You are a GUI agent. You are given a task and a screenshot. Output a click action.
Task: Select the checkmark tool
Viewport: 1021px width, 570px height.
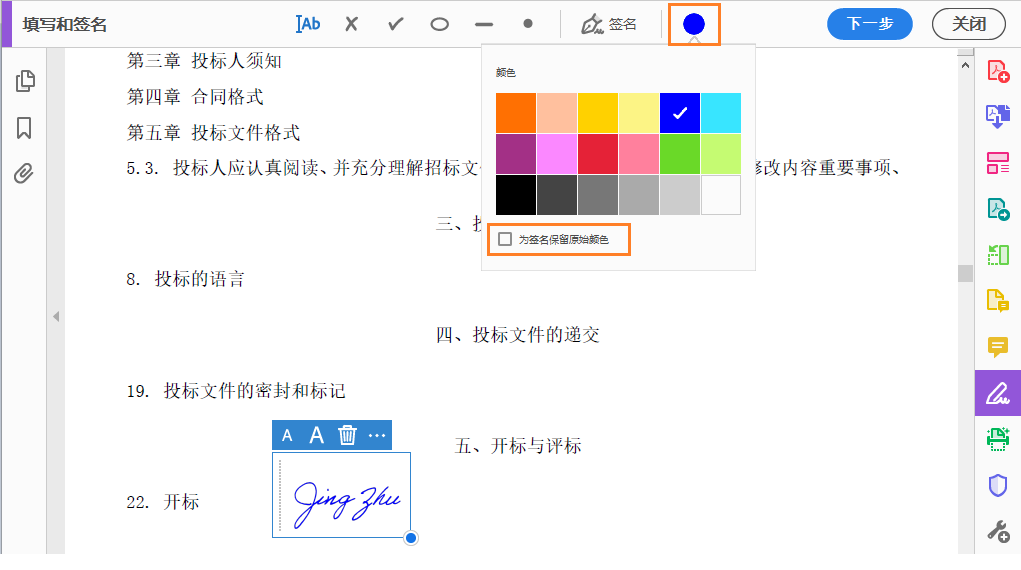[396, 24]
